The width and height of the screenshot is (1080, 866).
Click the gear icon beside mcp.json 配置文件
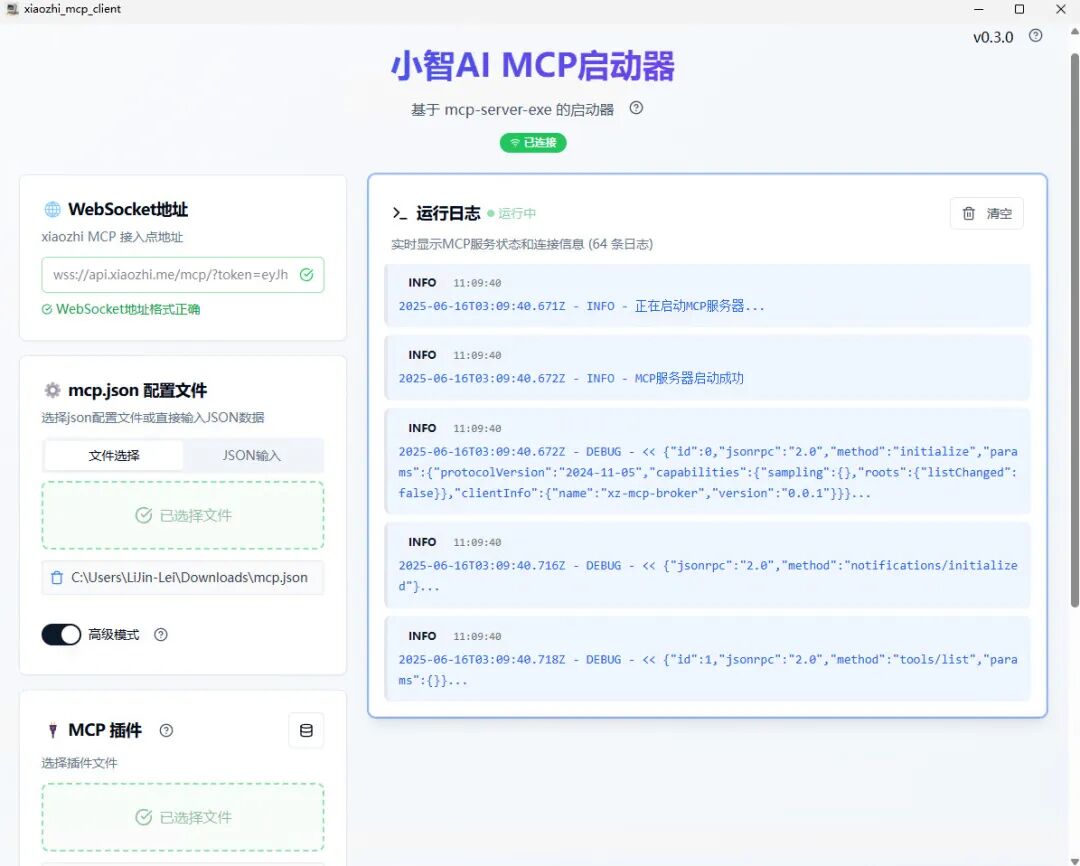pyautogui.click(x=53, y=390)
